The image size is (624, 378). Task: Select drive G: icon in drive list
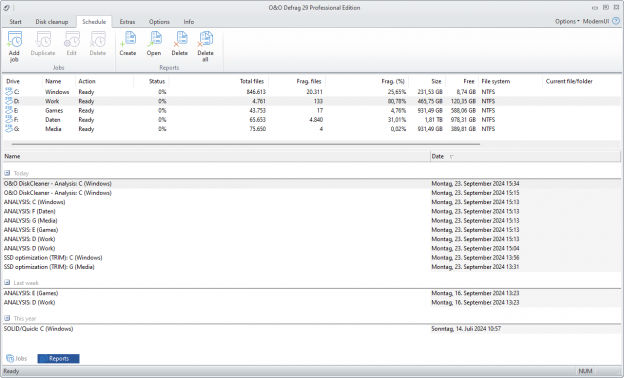click(9, 129)
